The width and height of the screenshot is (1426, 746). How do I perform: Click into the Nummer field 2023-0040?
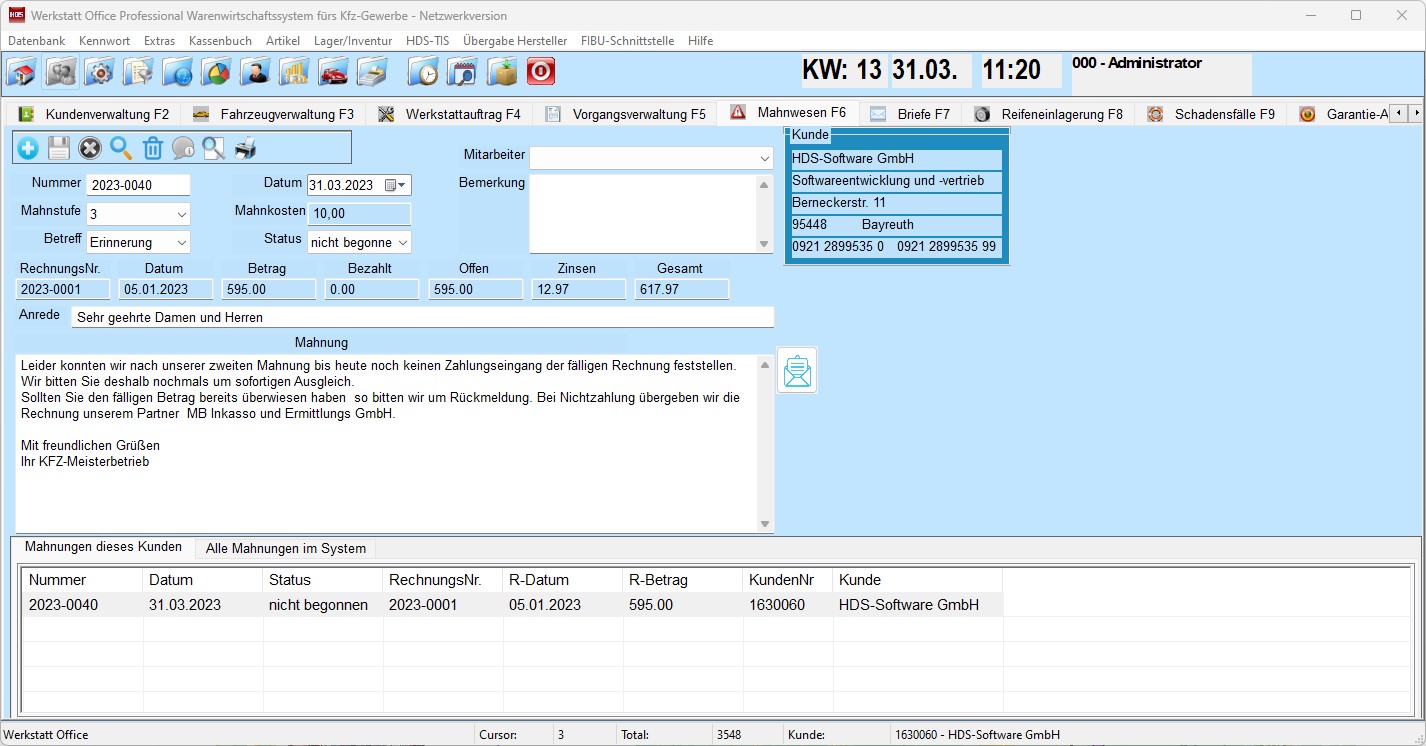(x=139, y=185)
